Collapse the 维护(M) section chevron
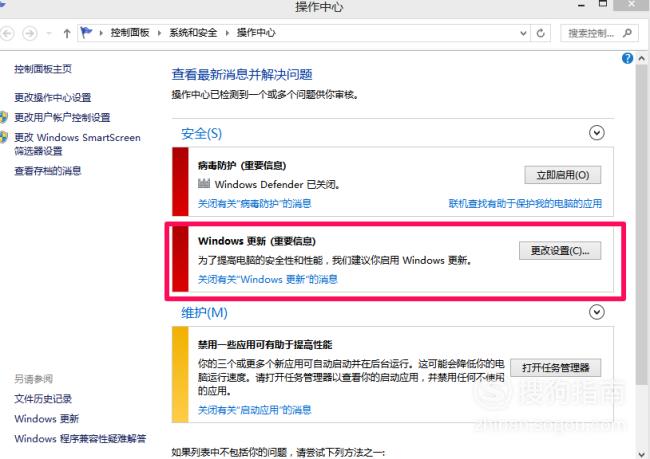This screenshot has width=650, height=459. 597,312
